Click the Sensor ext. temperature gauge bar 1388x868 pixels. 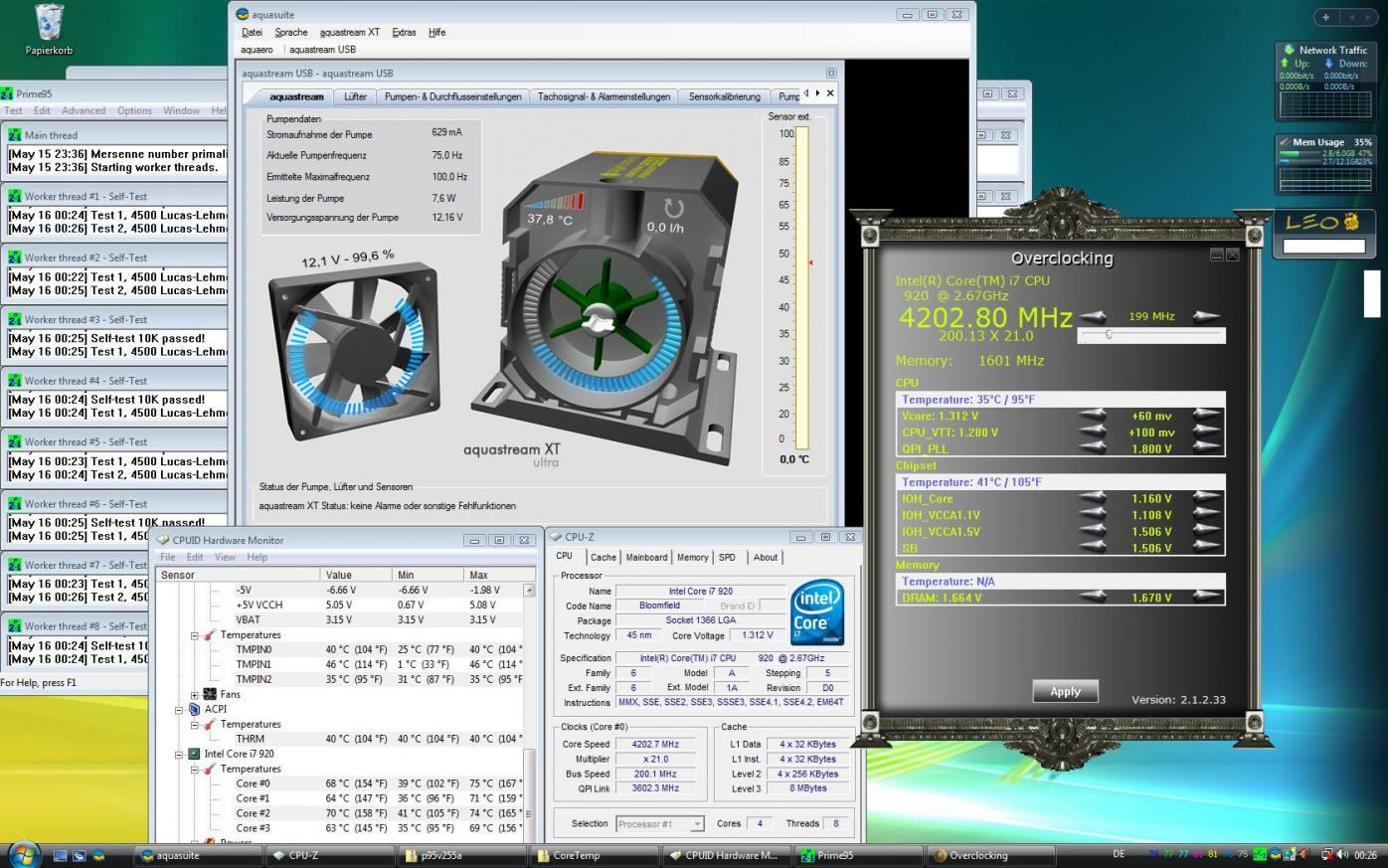[x=801, y=288]
